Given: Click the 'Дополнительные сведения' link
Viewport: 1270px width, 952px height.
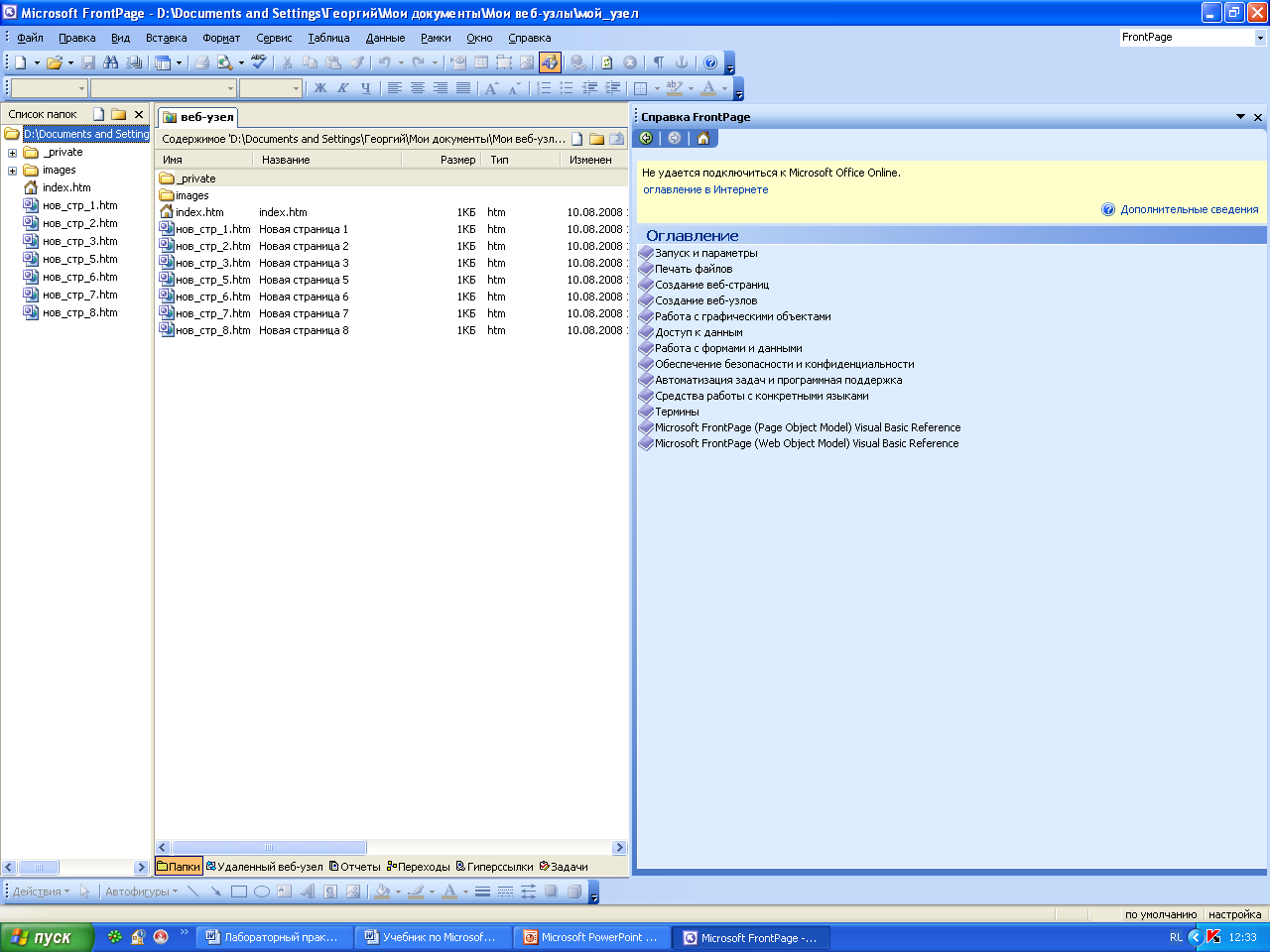Looking at the screenshot, I should [x=1189, y=209].
